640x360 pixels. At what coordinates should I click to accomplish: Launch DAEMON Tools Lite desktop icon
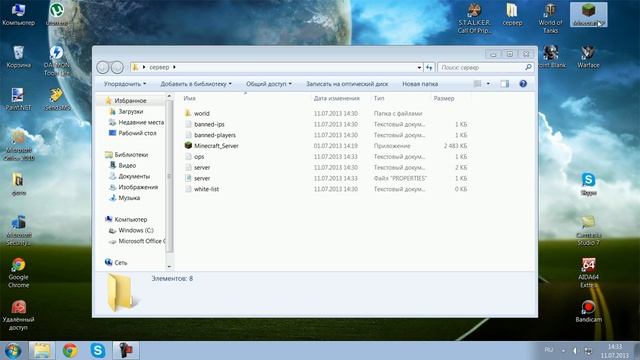click(x=57, y=60)
